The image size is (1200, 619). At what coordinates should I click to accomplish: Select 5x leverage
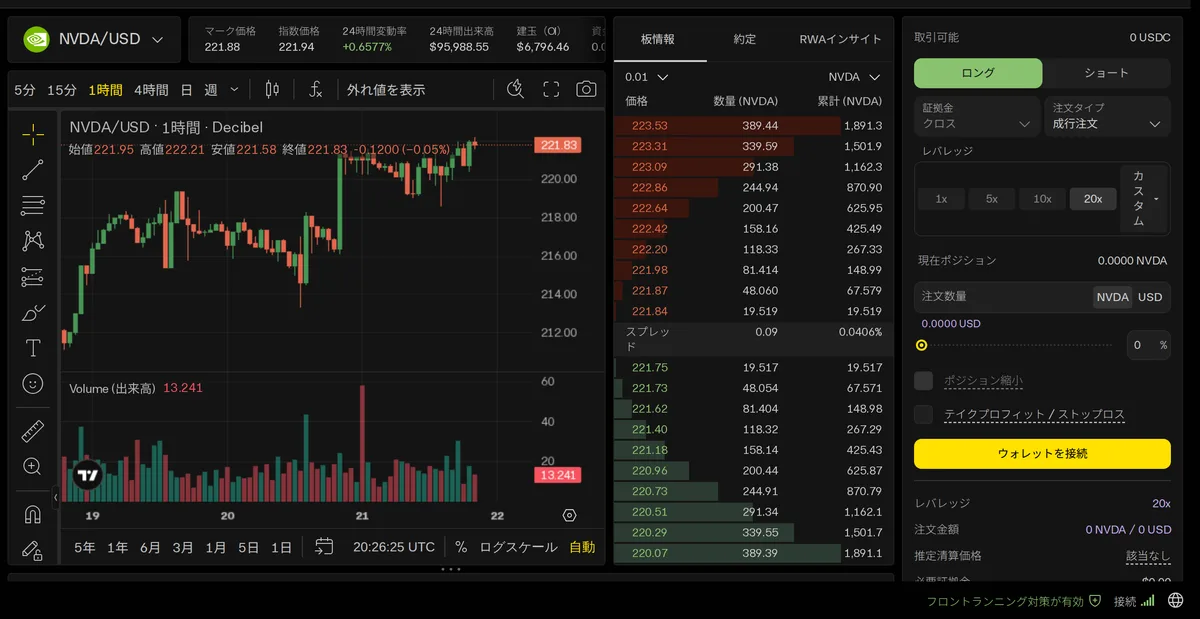[x=992, y=199]
